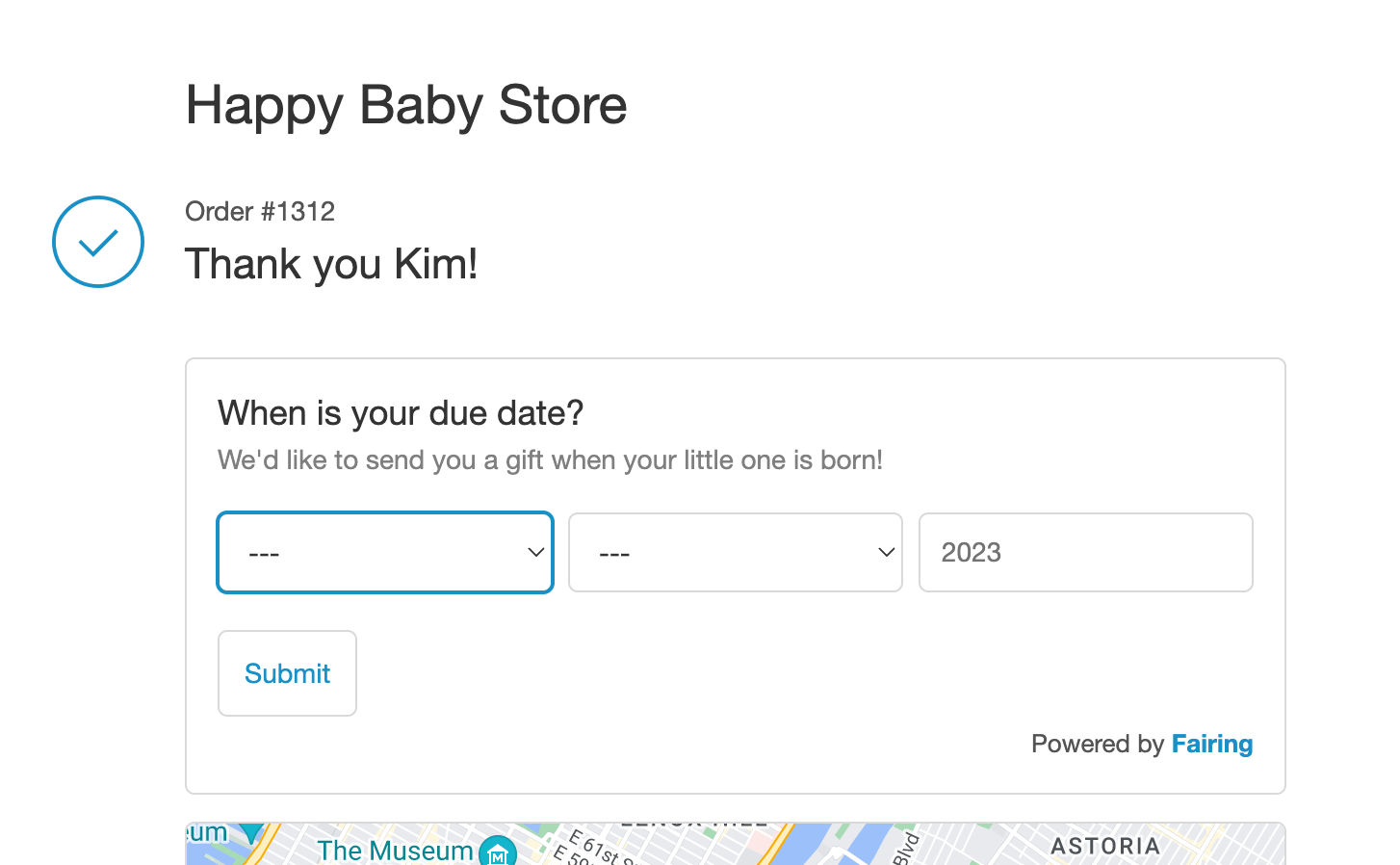Screen dimensions: 1400x865
Task: Click the gift message subtitle text
Action: coord(550,460)
